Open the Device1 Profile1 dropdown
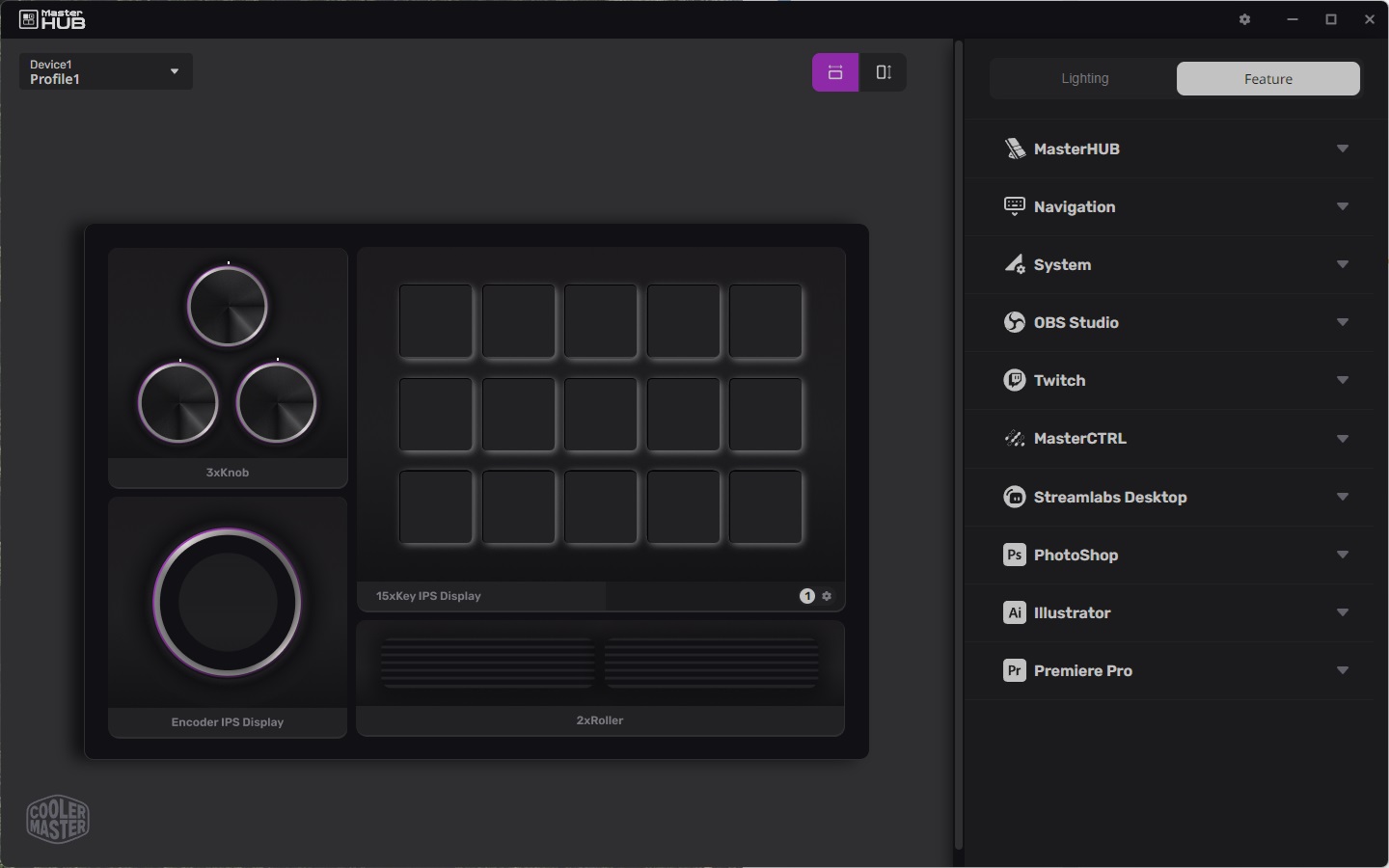Viewport: 1389px width, 868px height. click(106, 71)
